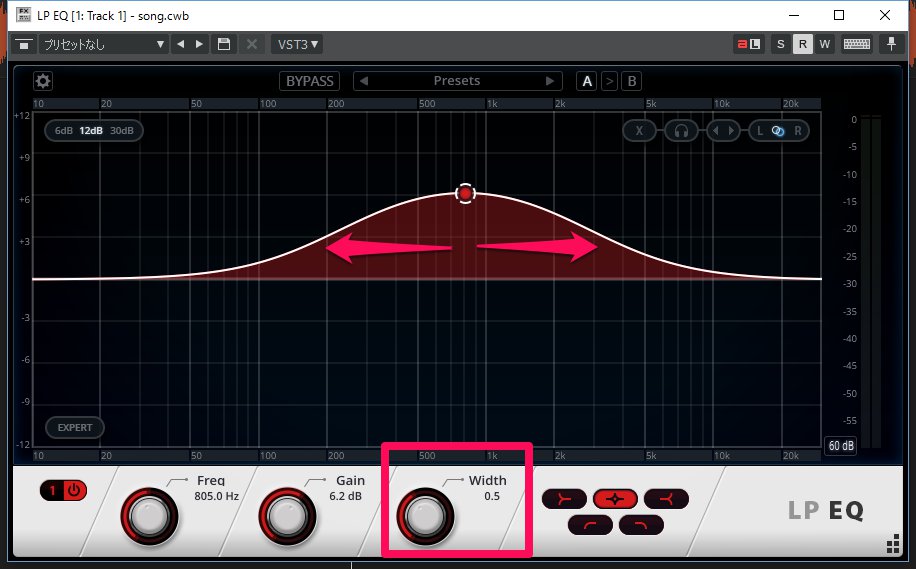Enable automation write W button
The image size is (916, 569).
(x=825, y=44)
